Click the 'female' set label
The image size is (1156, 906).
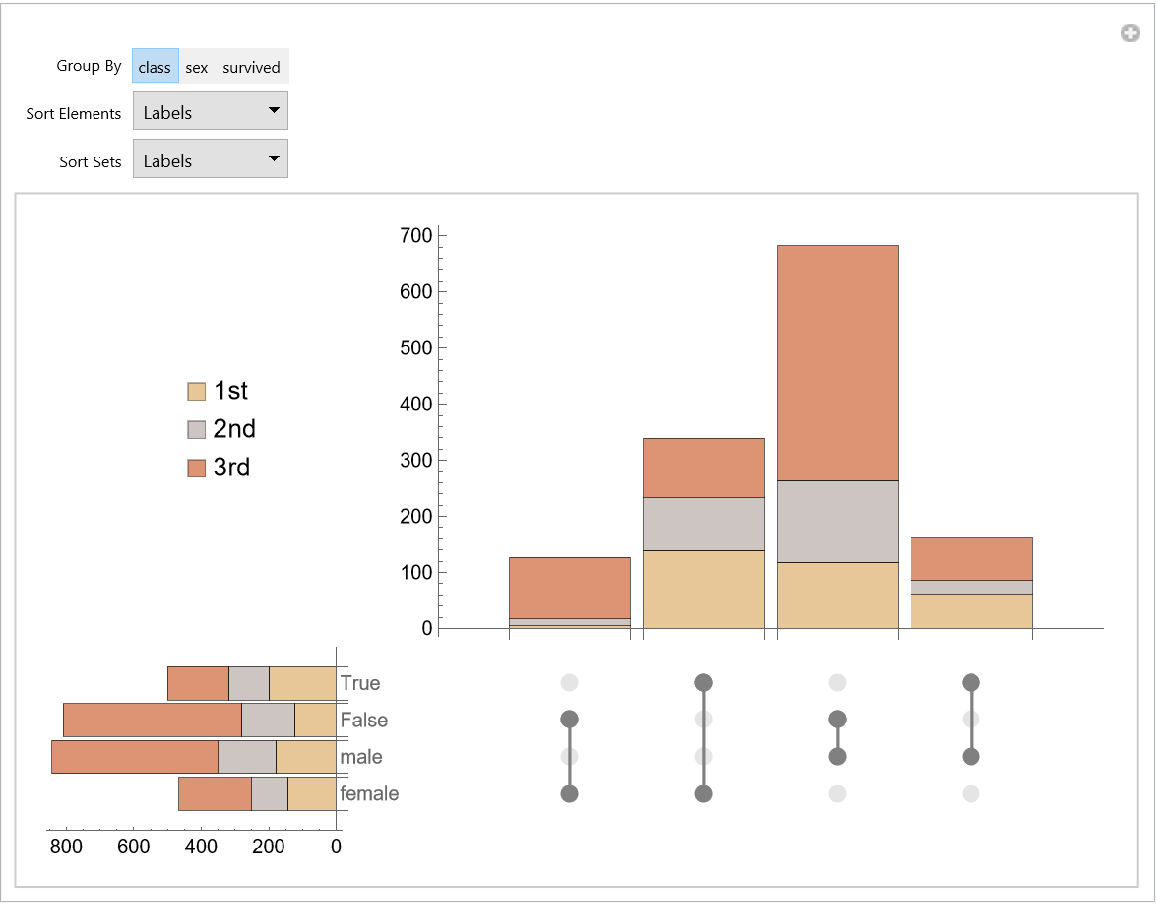[369, 793]
